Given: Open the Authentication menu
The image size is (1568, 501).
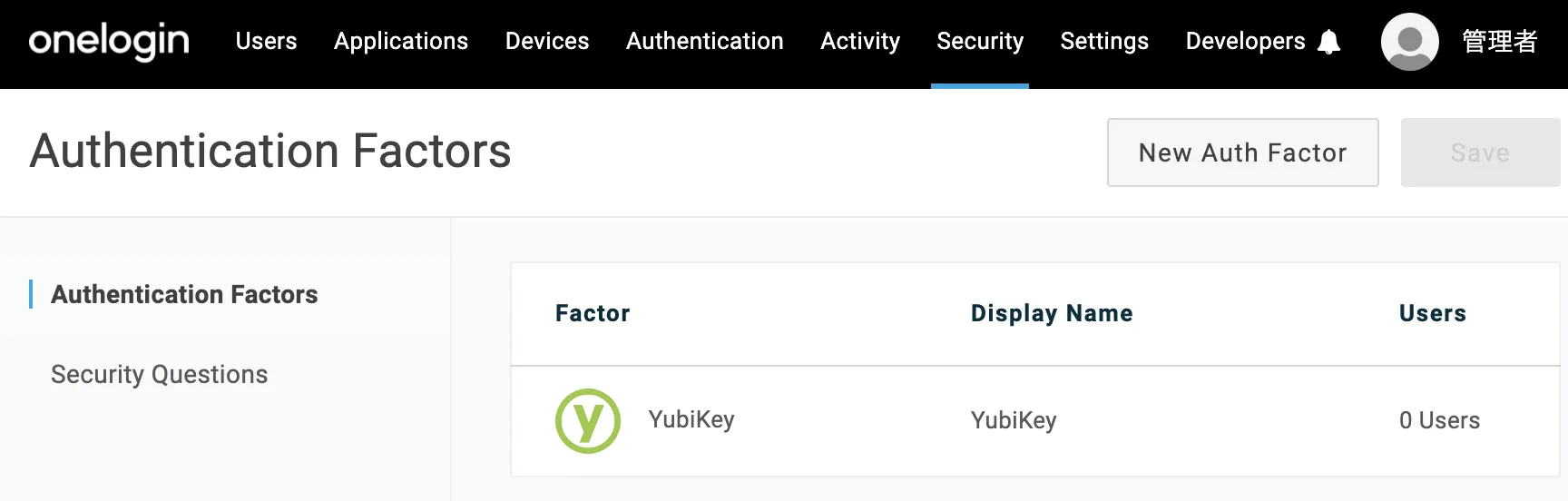Looking at the screenshot, I should (x=704, y=42).
